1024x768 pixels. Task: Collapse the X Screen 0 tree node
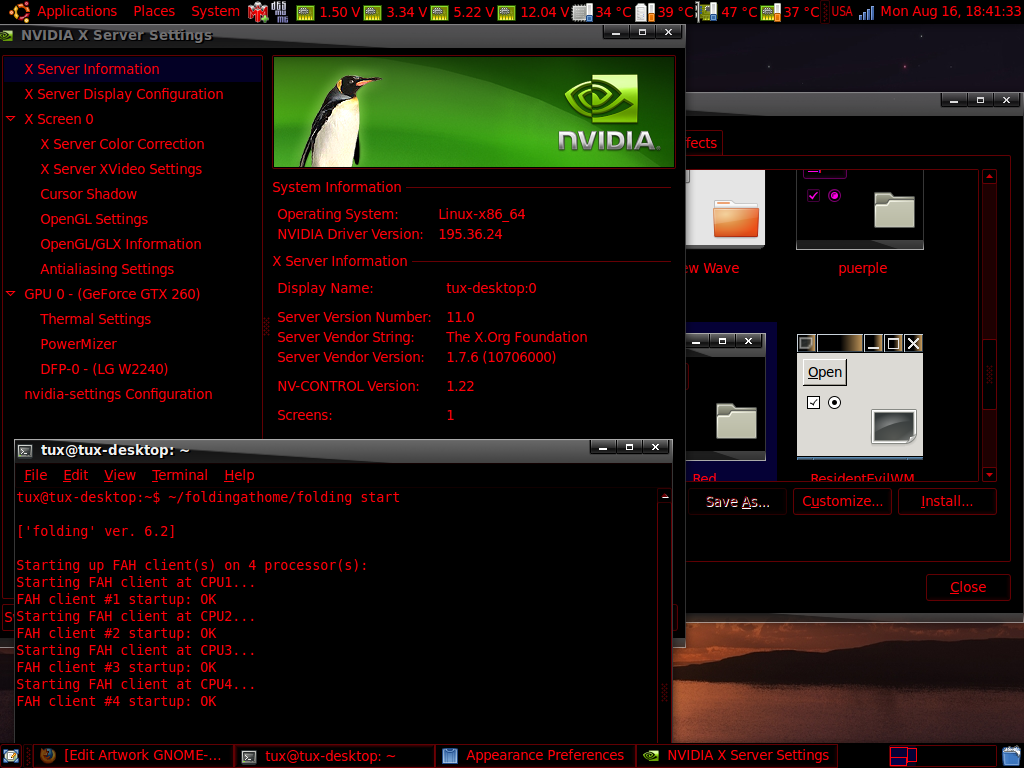[10, 119]
